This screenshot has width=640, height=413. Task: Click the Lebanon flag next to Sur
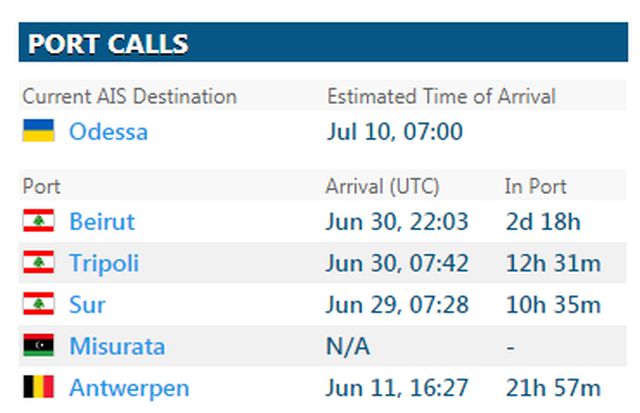pos(38,305)
